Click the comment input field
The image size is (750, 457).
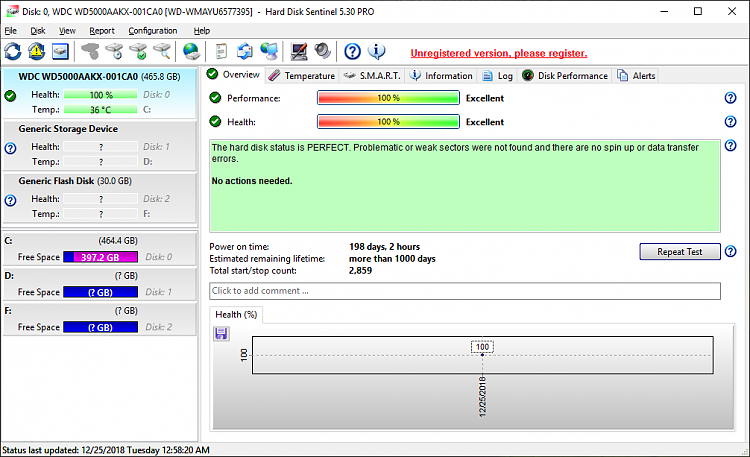coord(465,291)
